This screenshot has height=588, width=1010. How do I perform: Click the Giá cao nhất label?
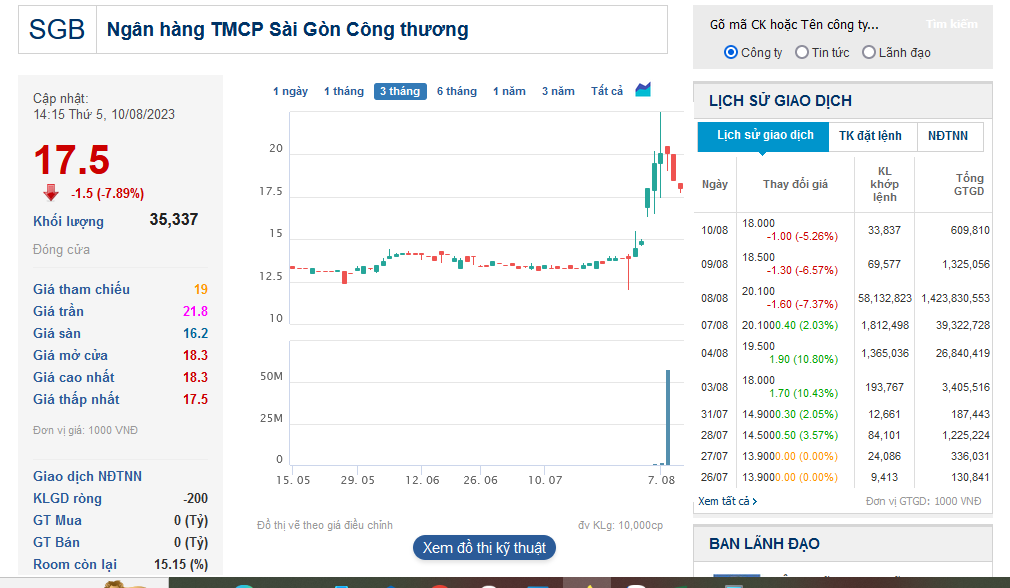click(73, 377)
